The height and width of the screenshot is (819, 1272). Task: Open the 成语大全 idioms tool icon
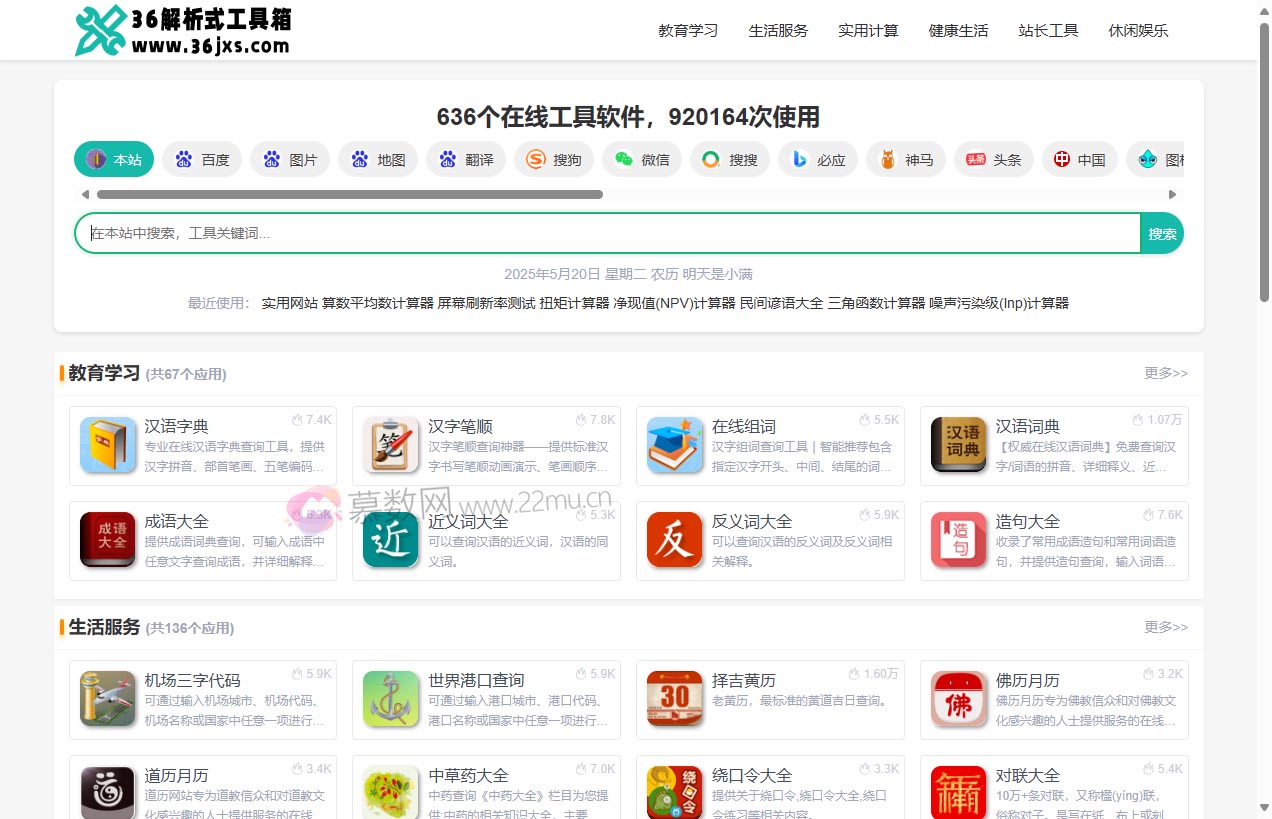click(106, 541)
